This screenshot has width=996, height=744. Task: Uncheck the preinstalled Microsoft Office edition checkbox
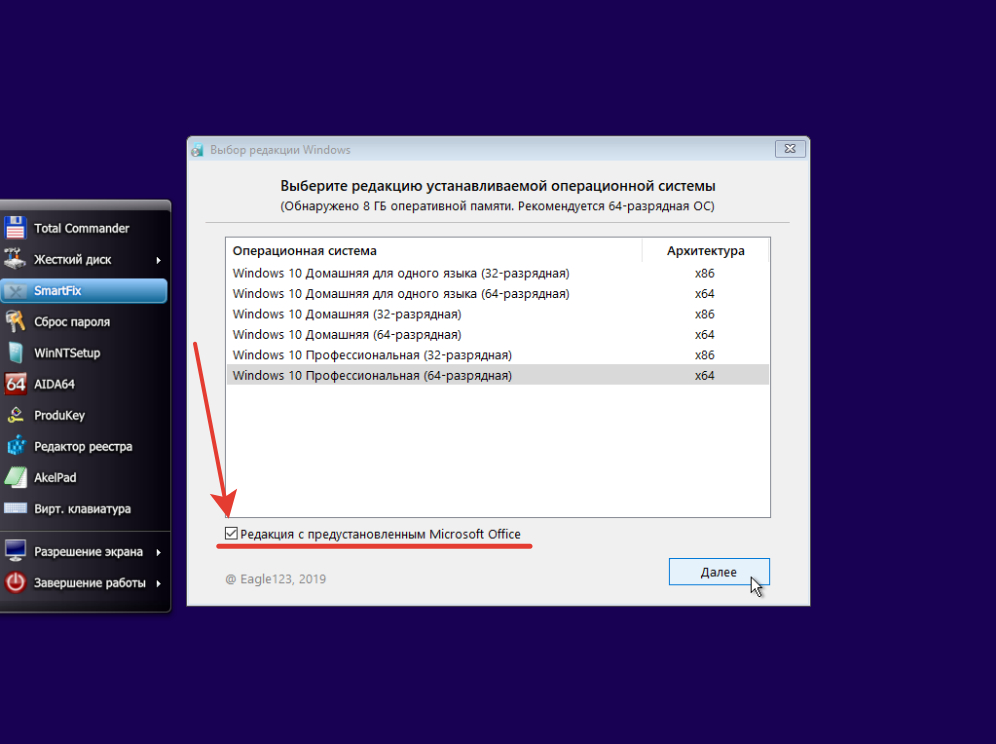point(231,533)
